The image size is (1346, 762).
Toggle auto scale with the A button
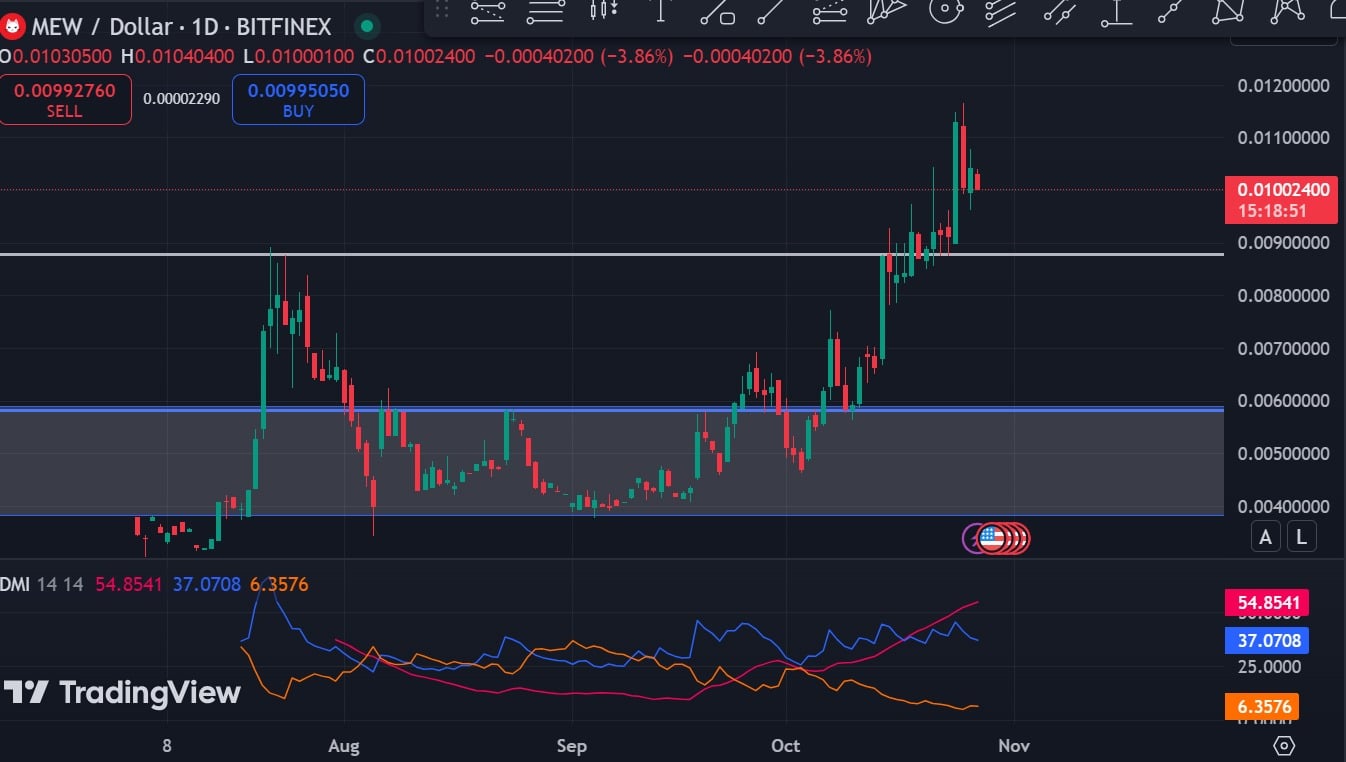(x=1265, y=537)
